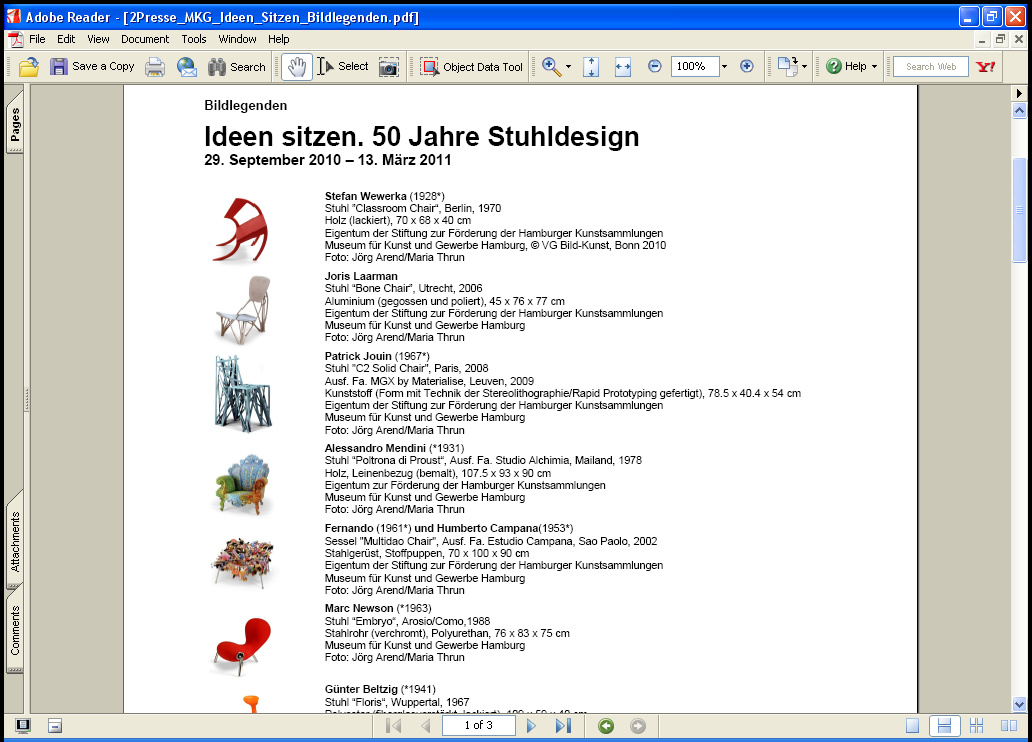The image size is (1032, 742).
Task: Go to the First Page button
Action: [x=394, y=726]
